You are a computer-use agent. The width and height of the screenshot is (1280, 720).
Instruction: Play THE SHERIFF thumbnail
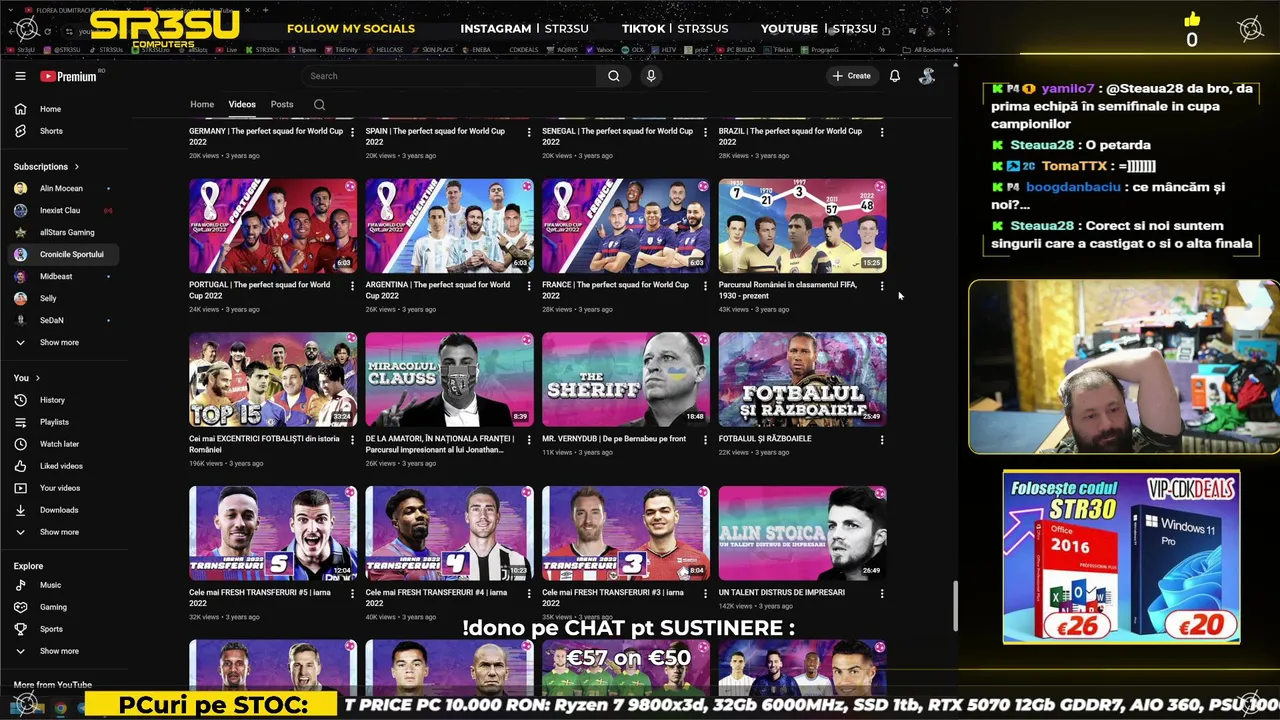(626, 380)
